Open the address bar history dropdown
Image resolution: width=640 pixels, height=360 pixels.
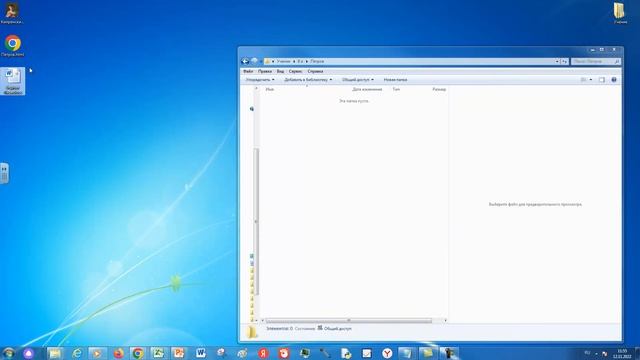coord(557,61)
